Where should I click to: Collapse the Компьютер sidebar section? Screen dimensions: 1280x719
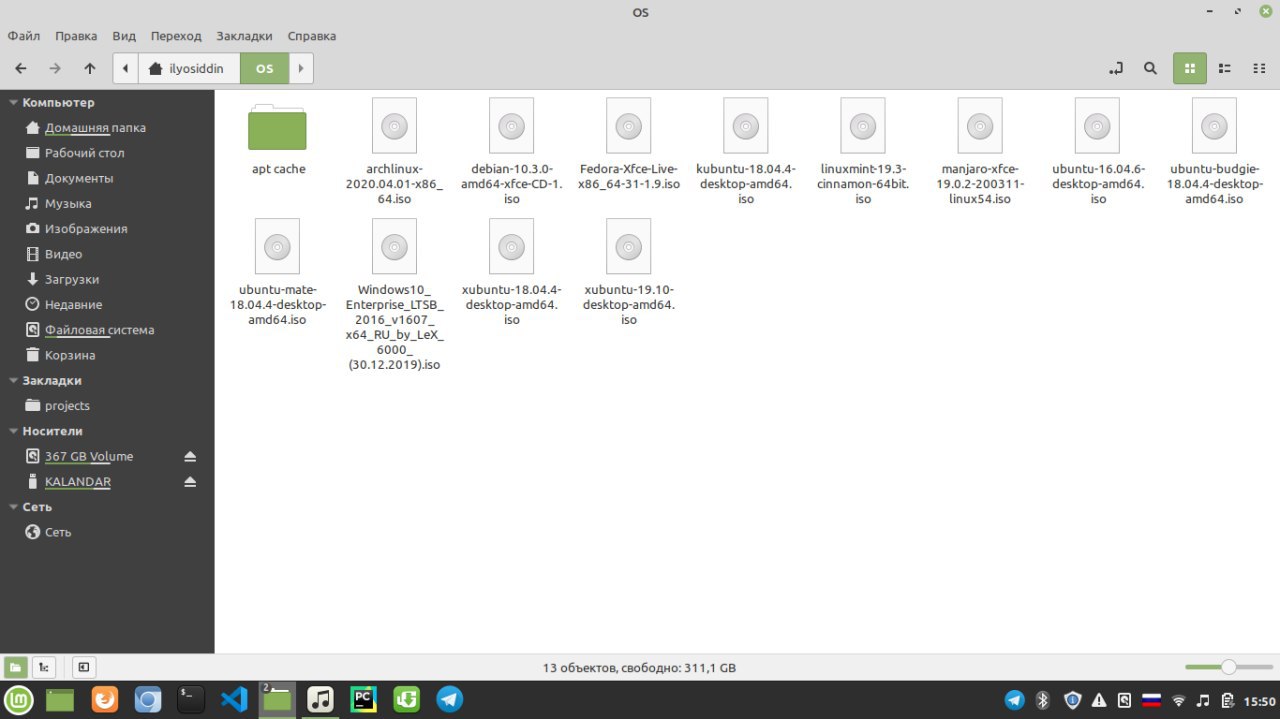13,102
